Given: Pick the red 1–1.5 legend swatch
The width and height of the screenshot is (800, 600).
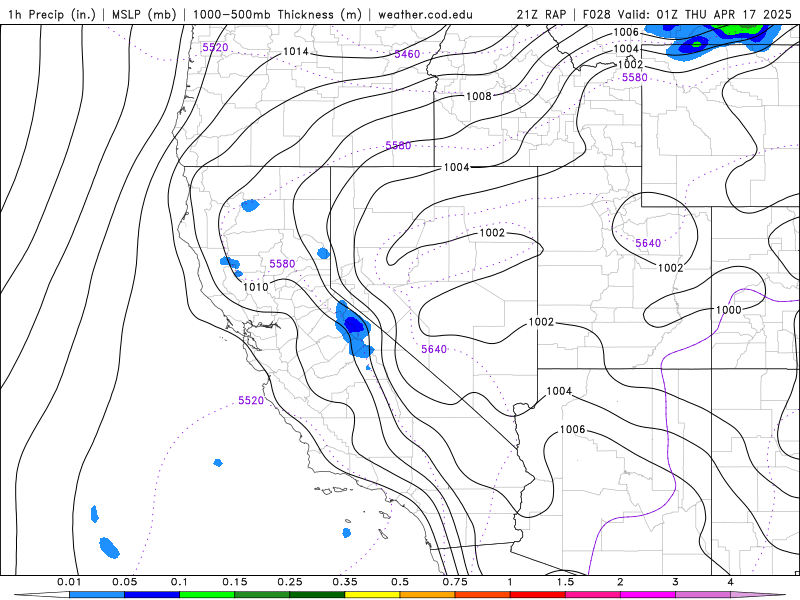Looking at the screenshot, I should click(537, 595).
